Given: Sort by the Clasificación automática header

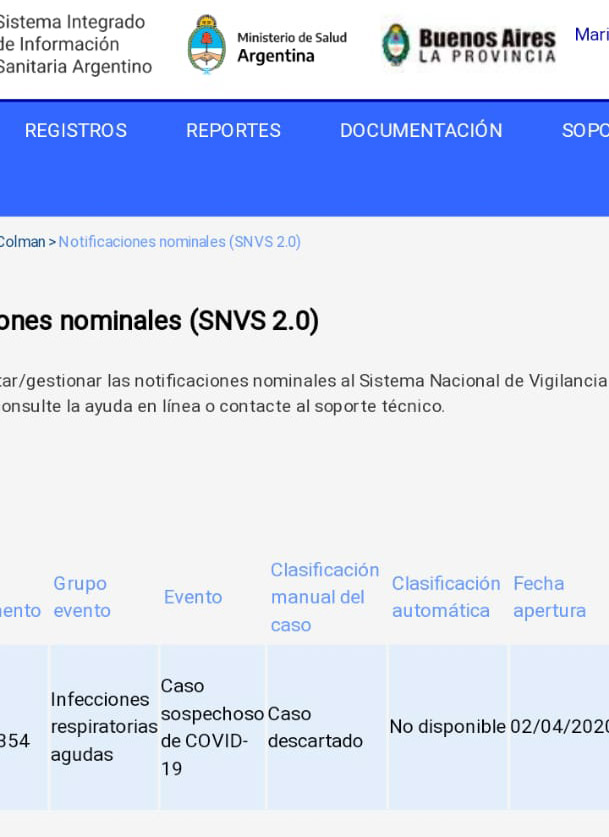Looking at the screenshot, I should coord(445,597).
